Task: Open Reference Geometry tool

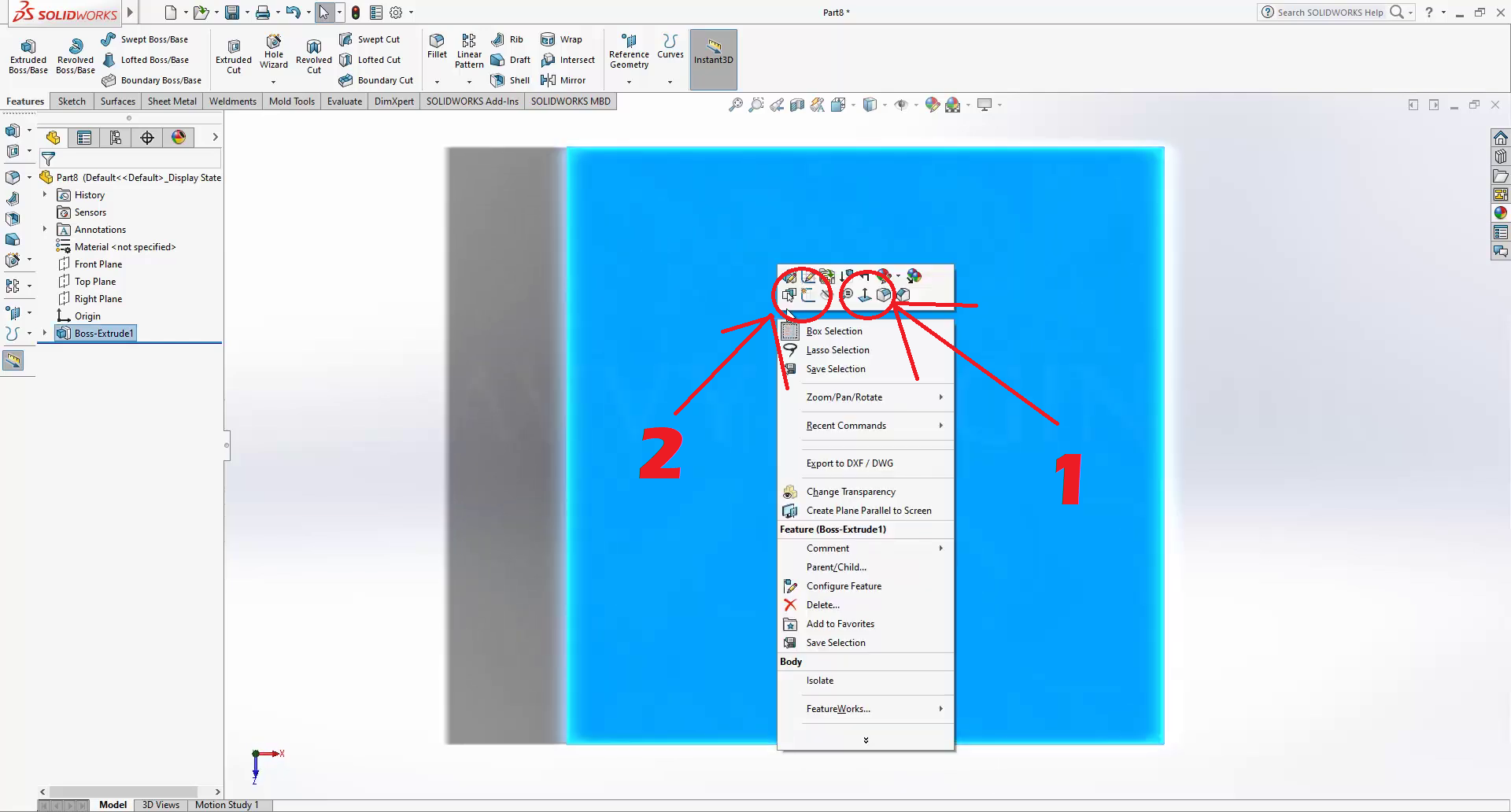Action: click(629, 51)
